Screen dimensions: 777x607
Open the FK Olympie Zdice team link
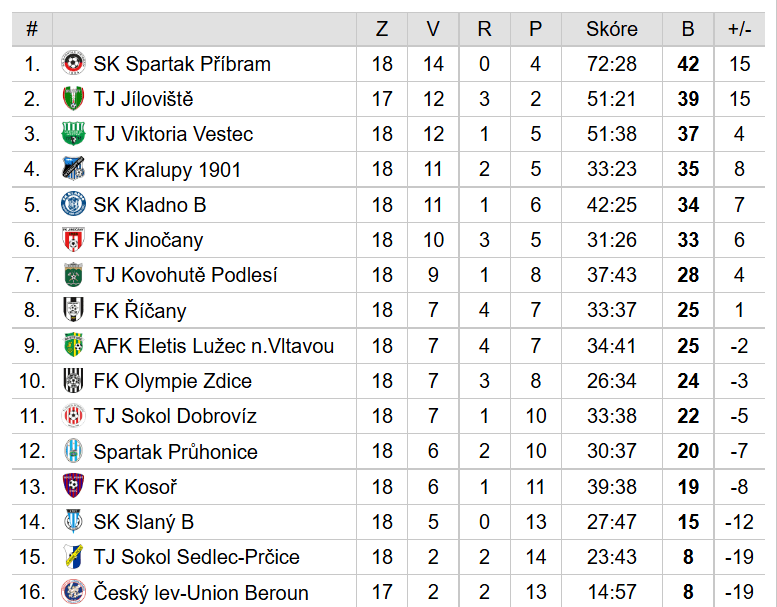pos(172,381)
